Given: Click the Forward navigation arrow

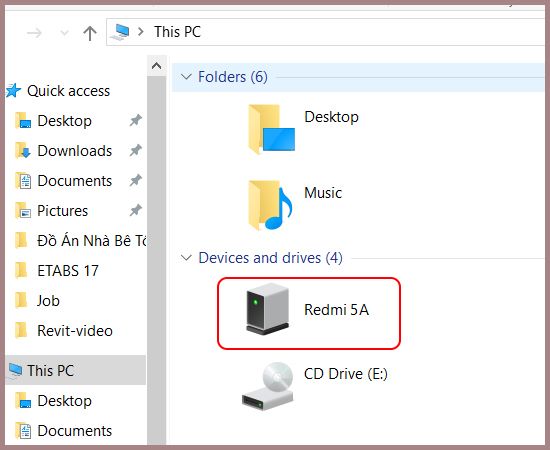Looking at the screenshot, I should pyautogui.click(x=34, y=33).
